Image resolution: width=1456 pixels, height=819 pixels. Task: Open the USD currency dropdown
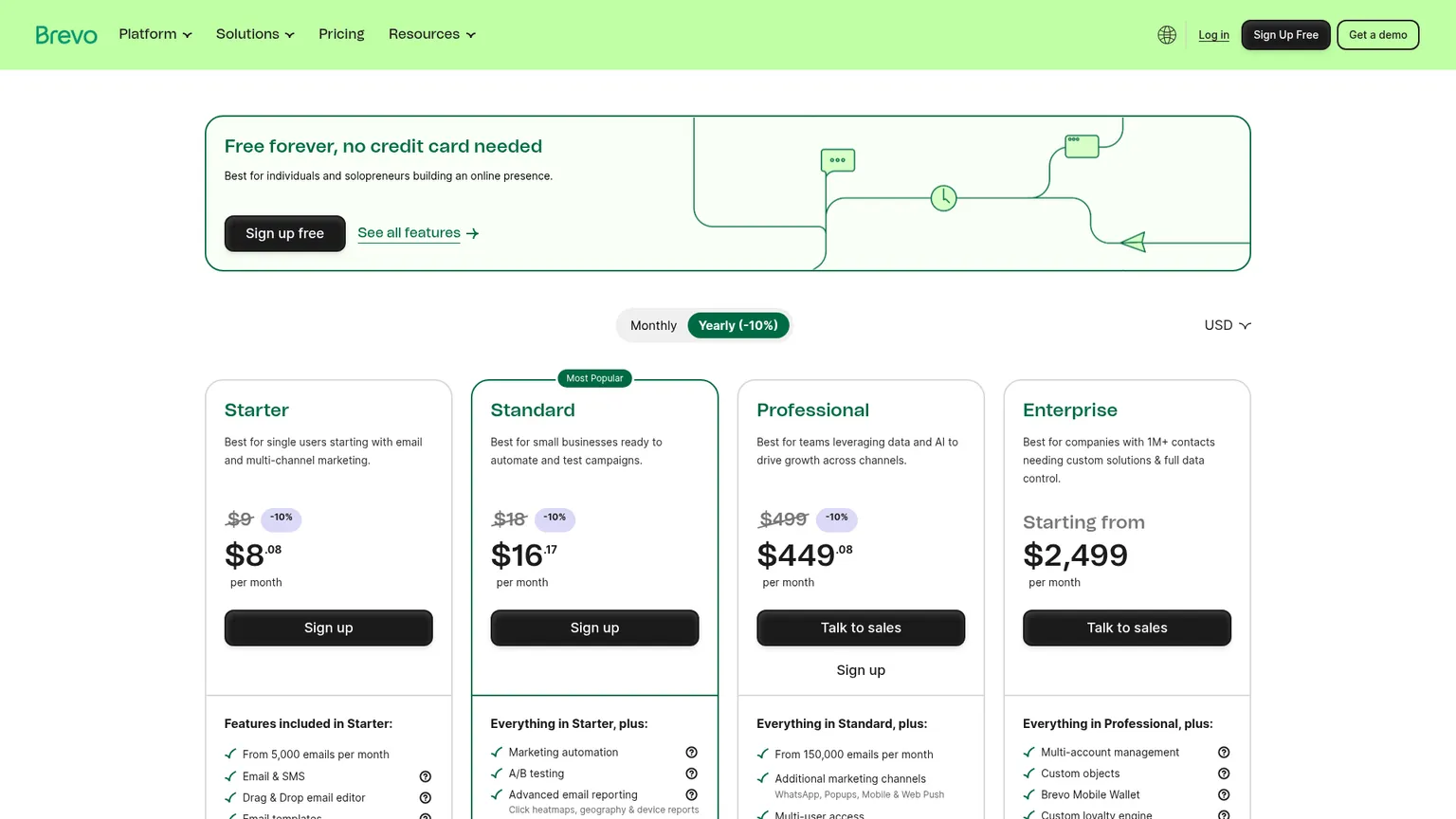coord(1228,325)
